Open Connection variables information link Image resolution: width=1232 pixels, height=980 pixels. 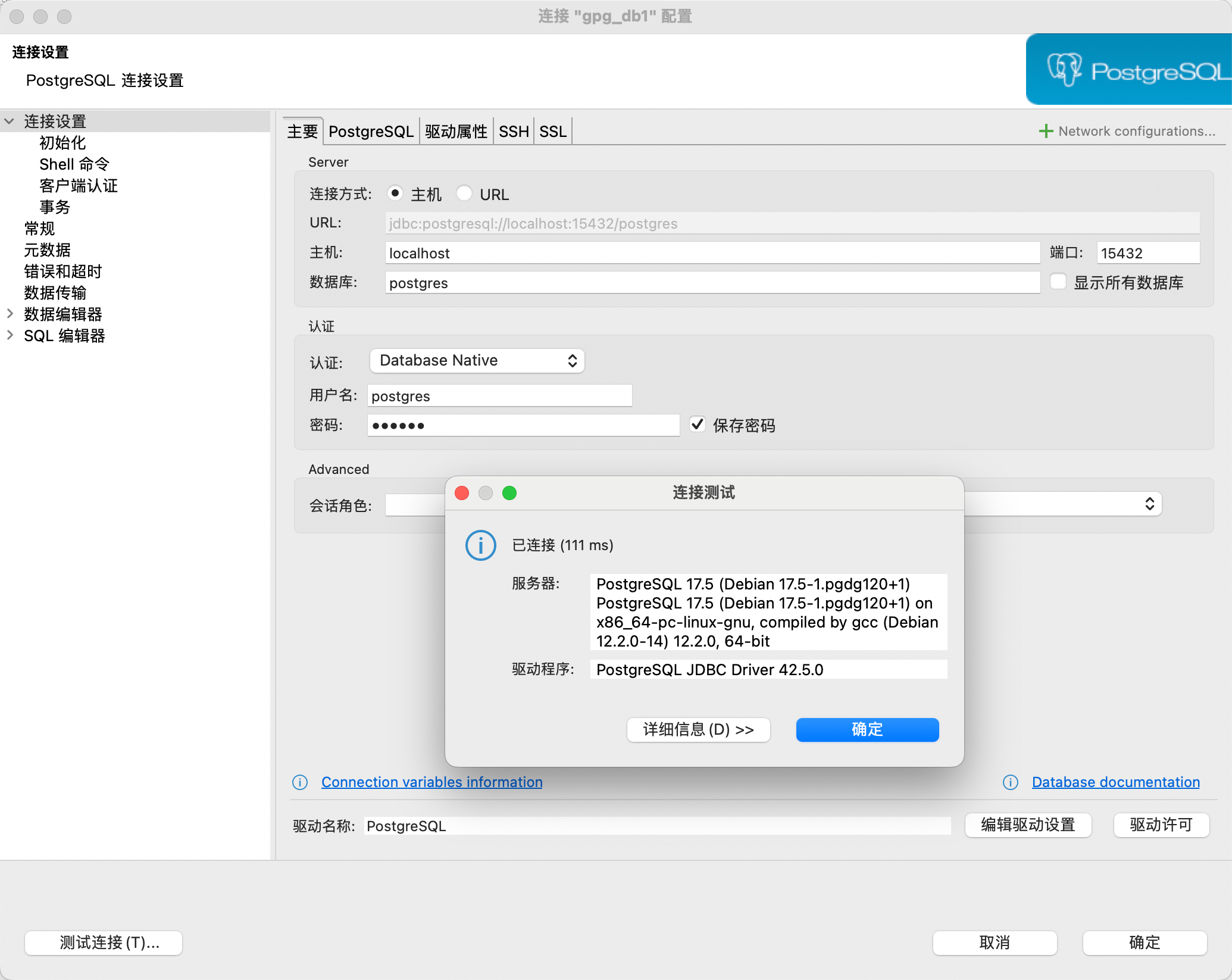(x=432, y=782)
